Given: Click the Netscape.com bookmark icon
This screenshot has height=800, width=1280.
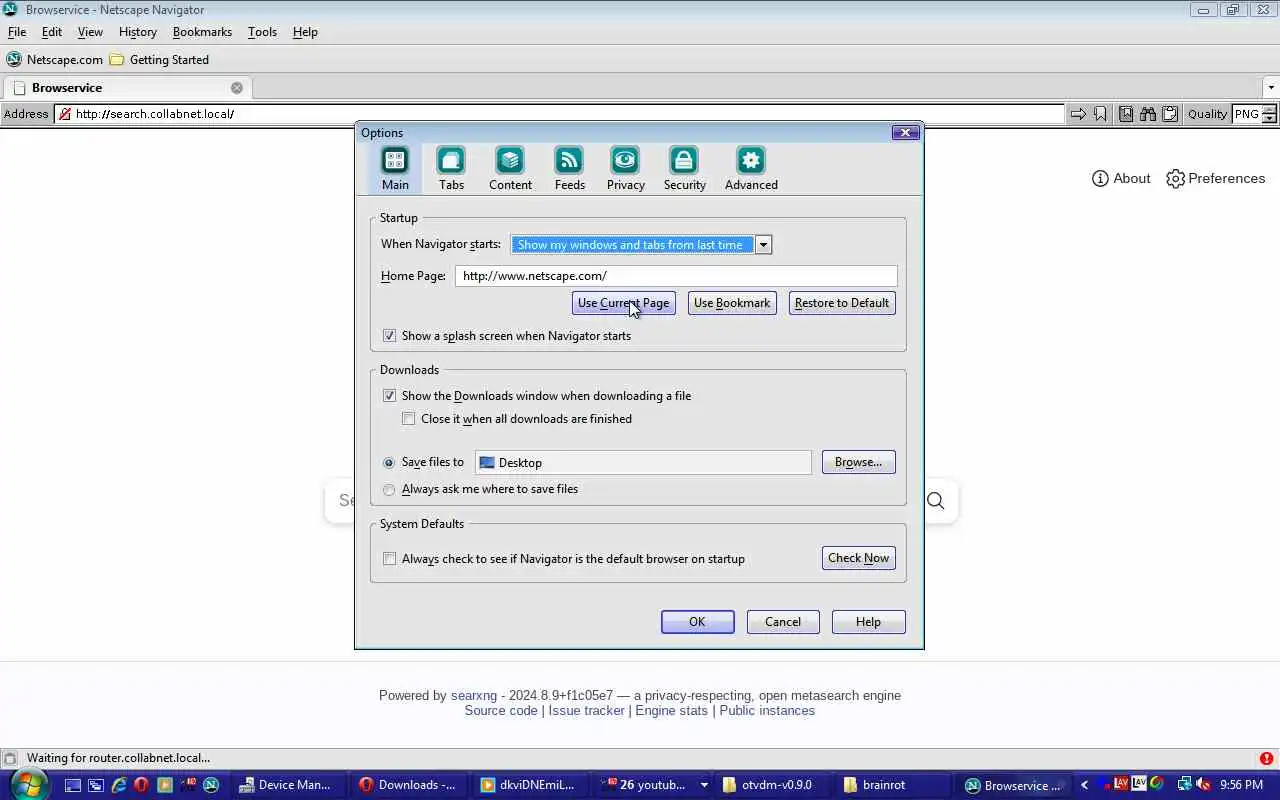Looking at the screenshot, I should click(14, 60).
